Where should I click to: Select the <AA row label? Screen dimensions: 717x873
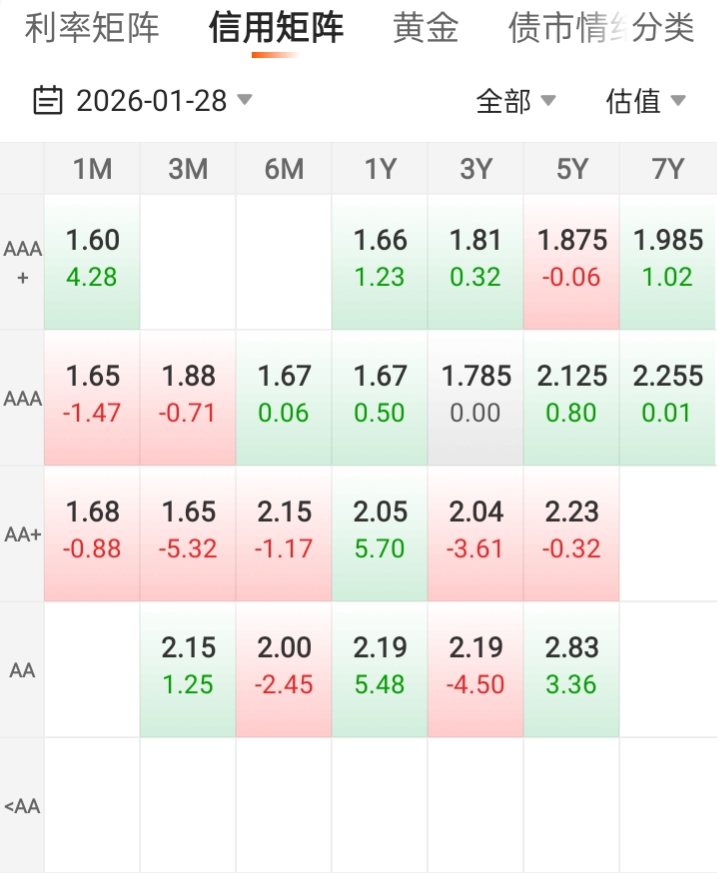(22, 806)
